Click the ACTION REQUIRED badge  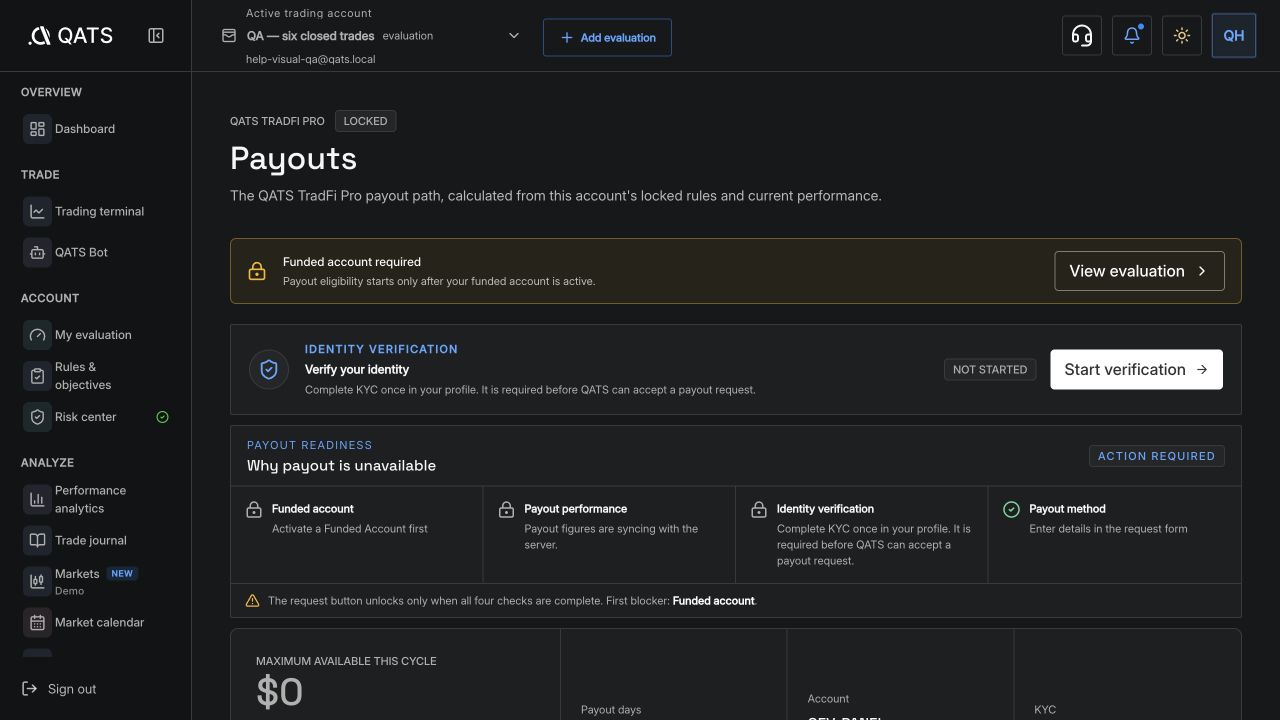pyautogui.click(x=1156, y=456)
